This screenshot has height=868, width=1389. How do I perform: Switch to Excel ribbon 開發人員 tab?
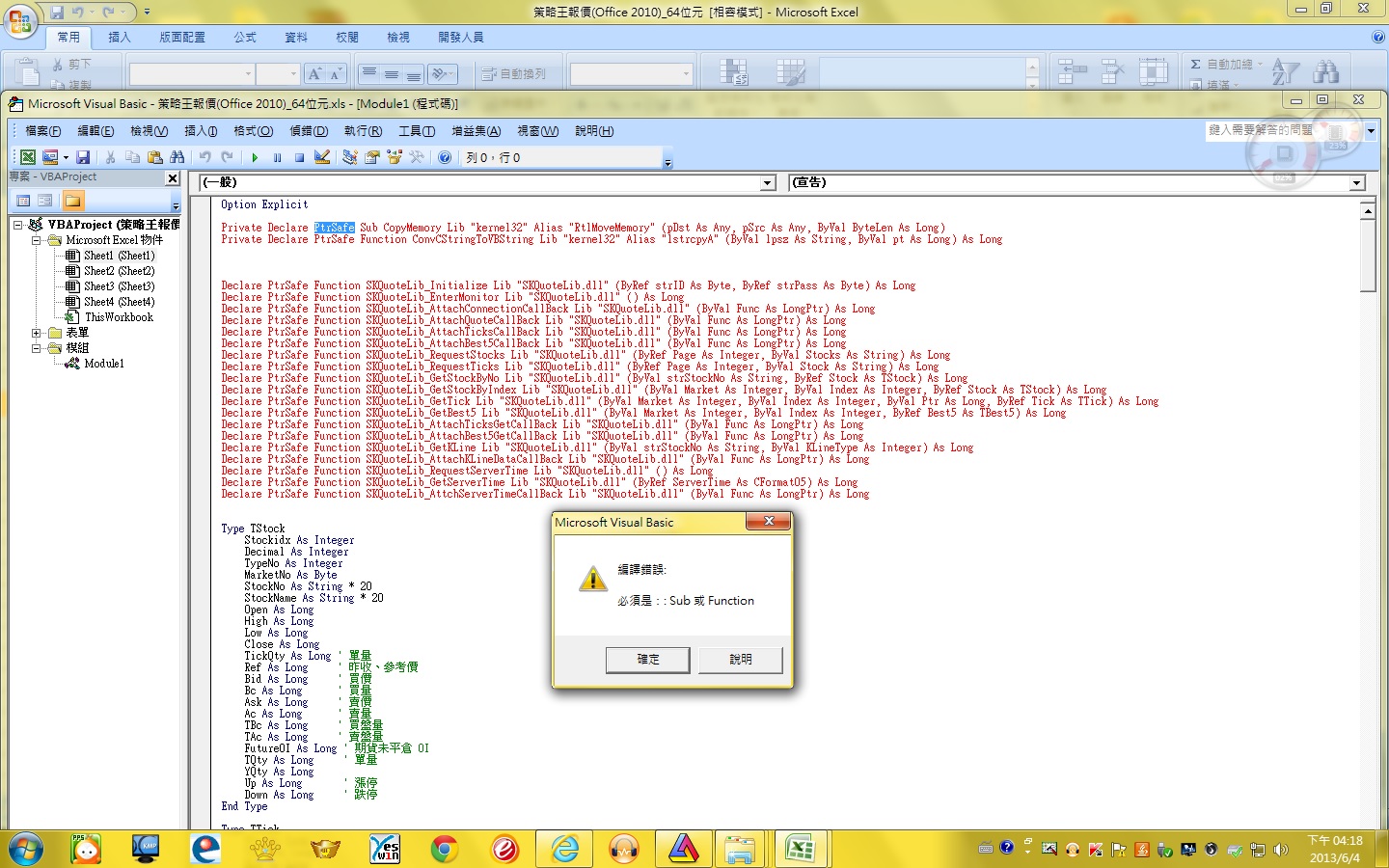pos(461,38)
